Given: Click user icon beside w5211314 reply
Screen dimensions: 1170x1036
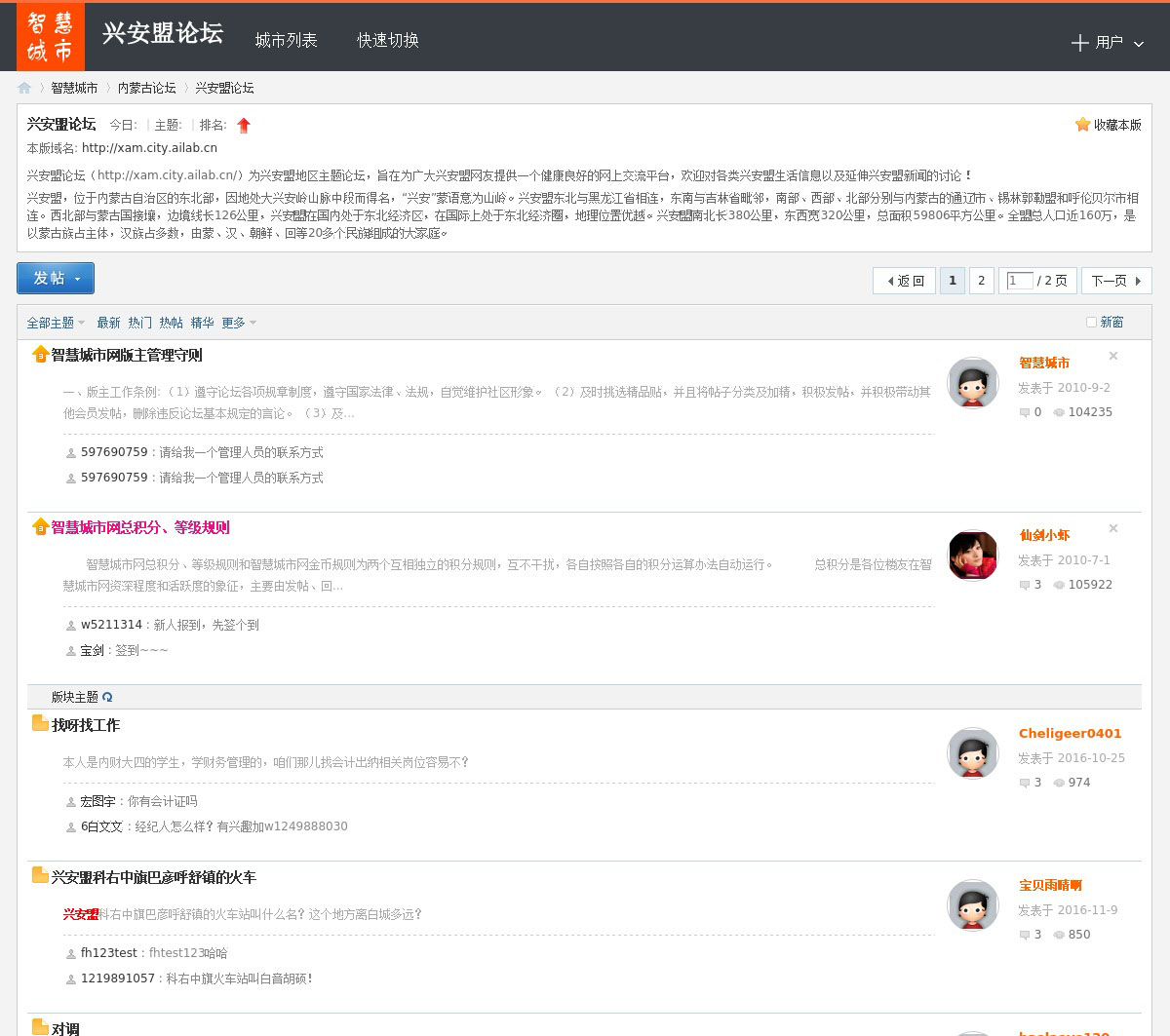Looking at the screenshot, I should click(x=70, y=626).
